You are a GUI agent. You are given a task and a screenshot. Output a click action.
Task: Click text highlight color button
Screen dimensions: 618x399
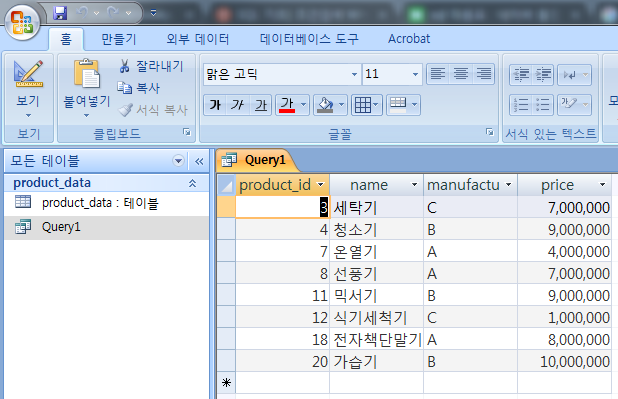[569, 105]
